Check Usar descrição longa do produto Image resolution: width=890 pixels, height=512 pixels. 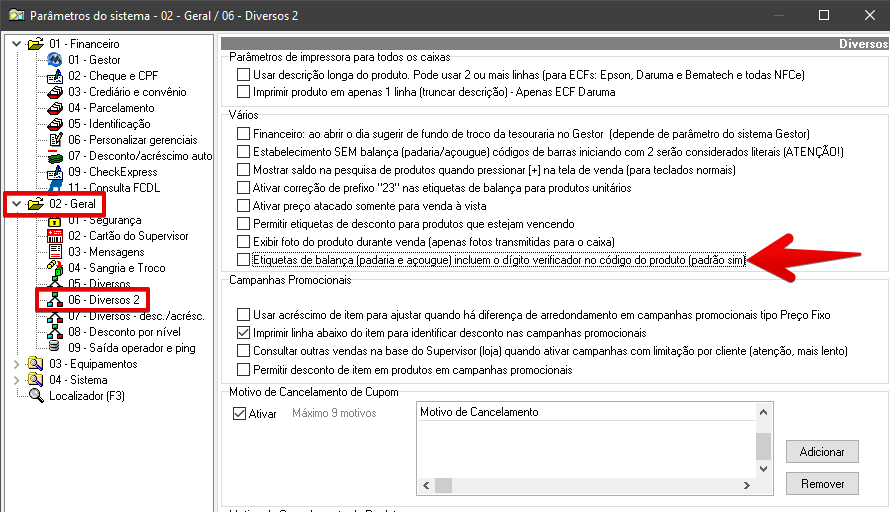pyautogui.click(x=244, y=74)
